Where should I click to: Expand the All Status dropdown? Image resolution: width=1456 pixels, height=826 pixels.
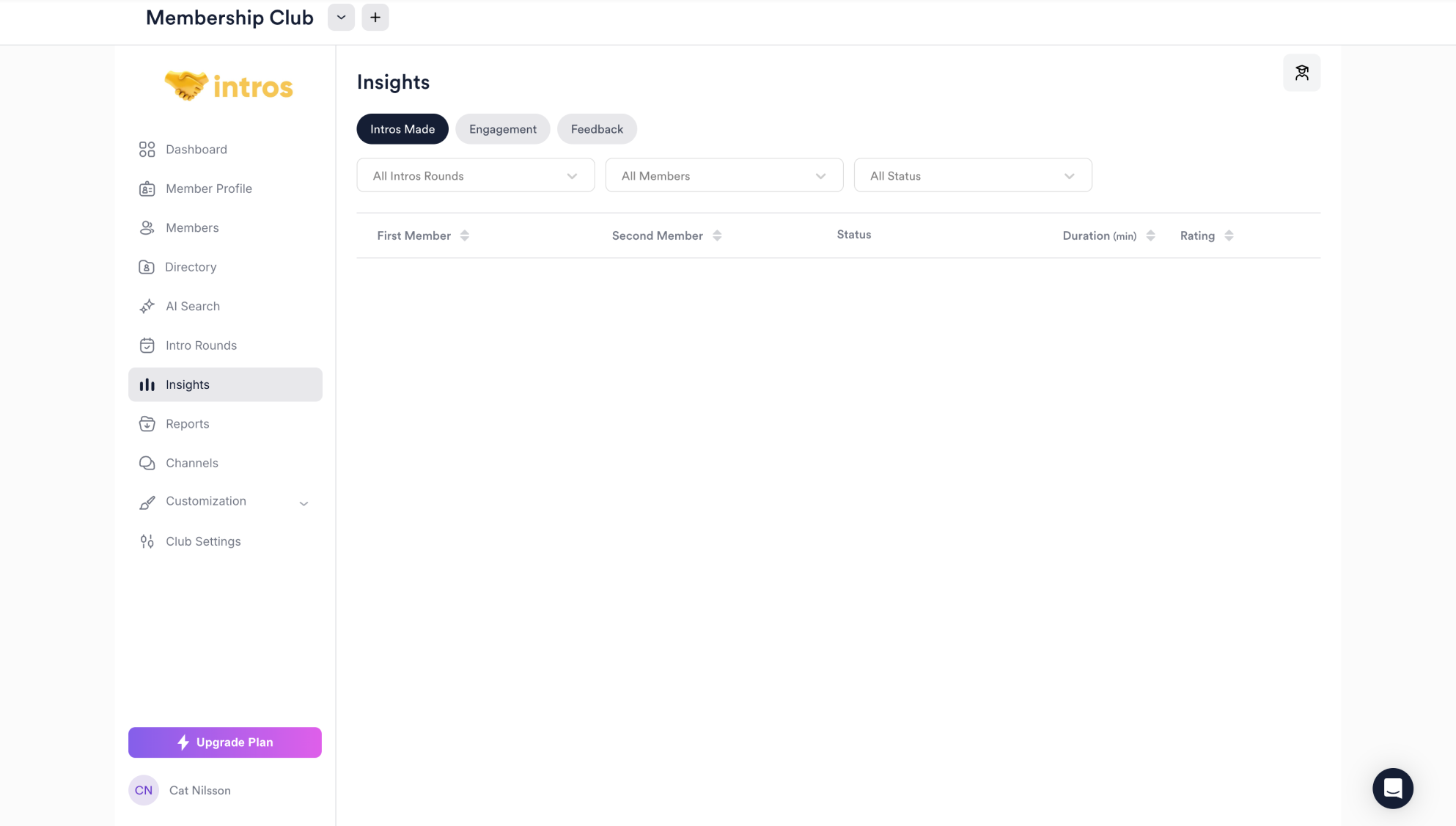point(972,175)
